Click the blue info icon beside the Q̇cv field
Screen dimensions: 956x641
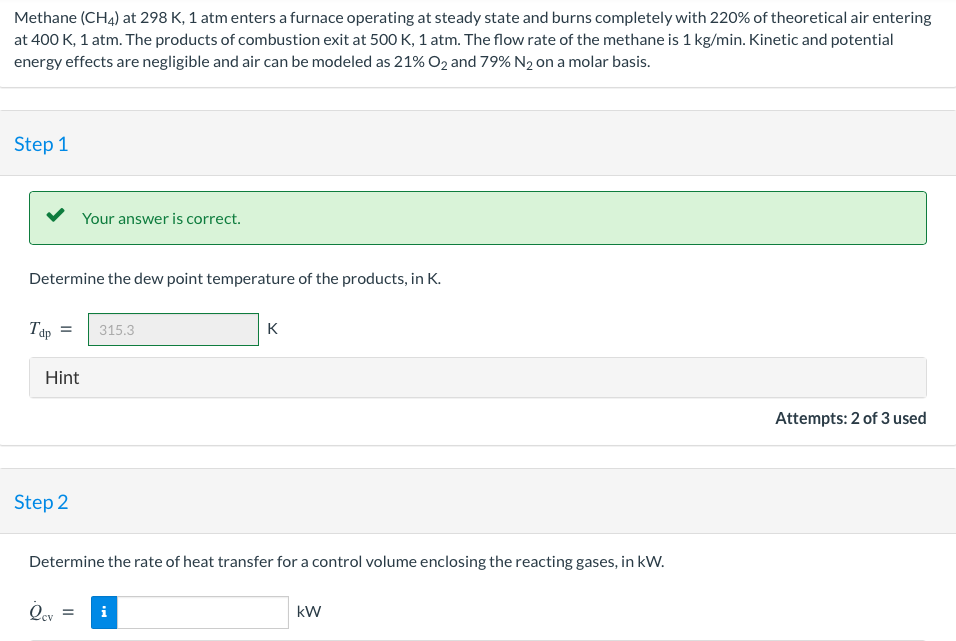tap(104, 612)
